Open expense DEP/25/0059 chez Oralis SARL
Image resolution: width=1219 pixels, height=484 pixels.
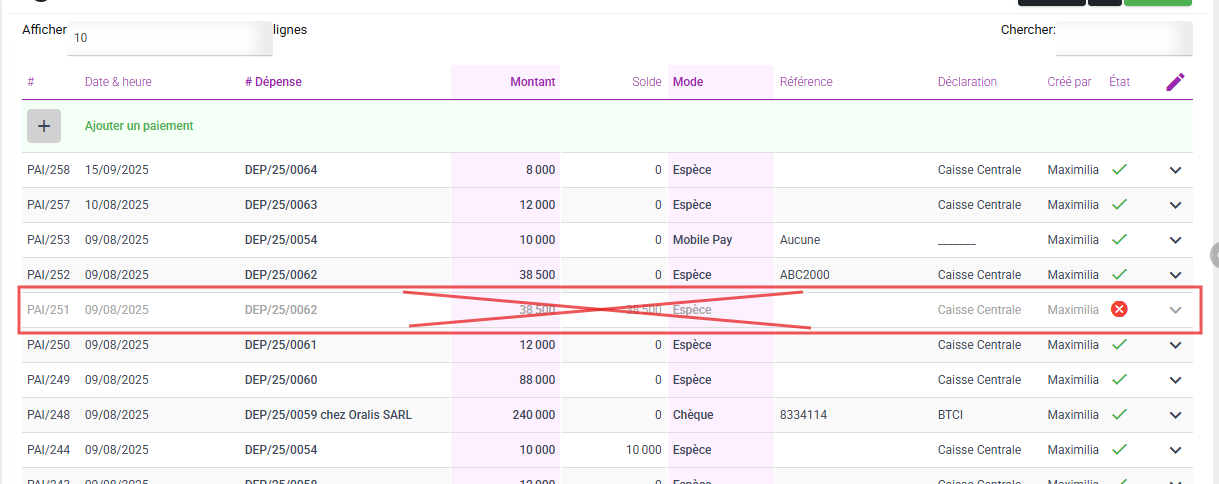tap(328, 415)
